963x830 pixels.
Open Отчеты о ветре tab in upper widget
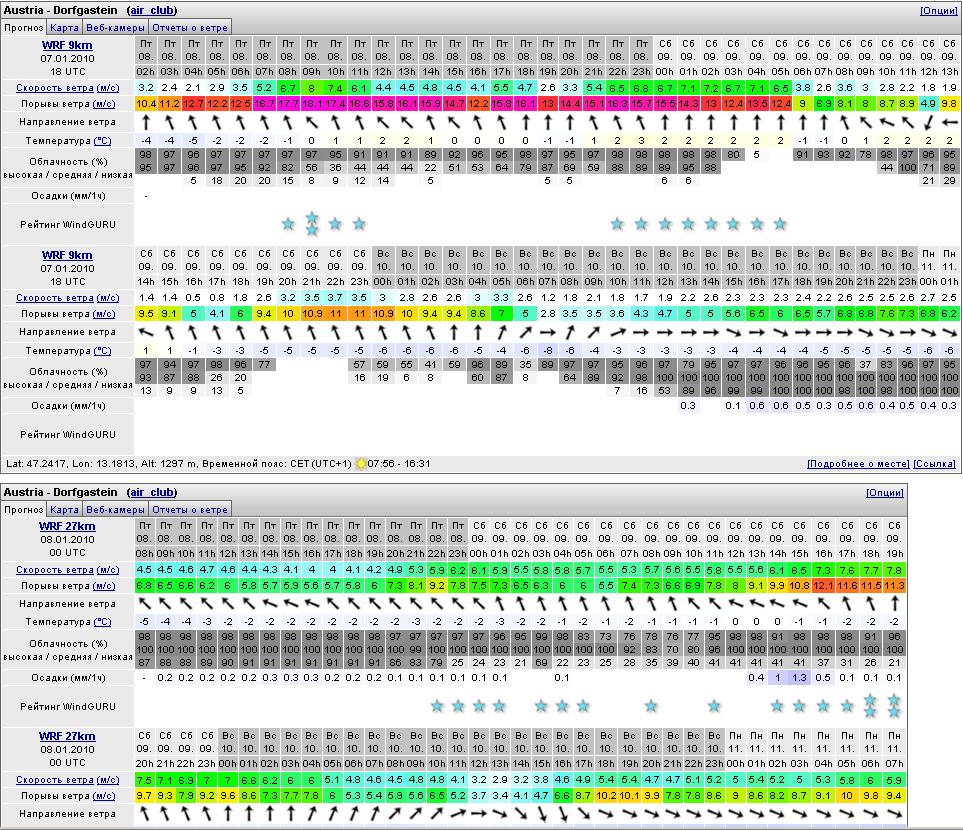[191, 27]
